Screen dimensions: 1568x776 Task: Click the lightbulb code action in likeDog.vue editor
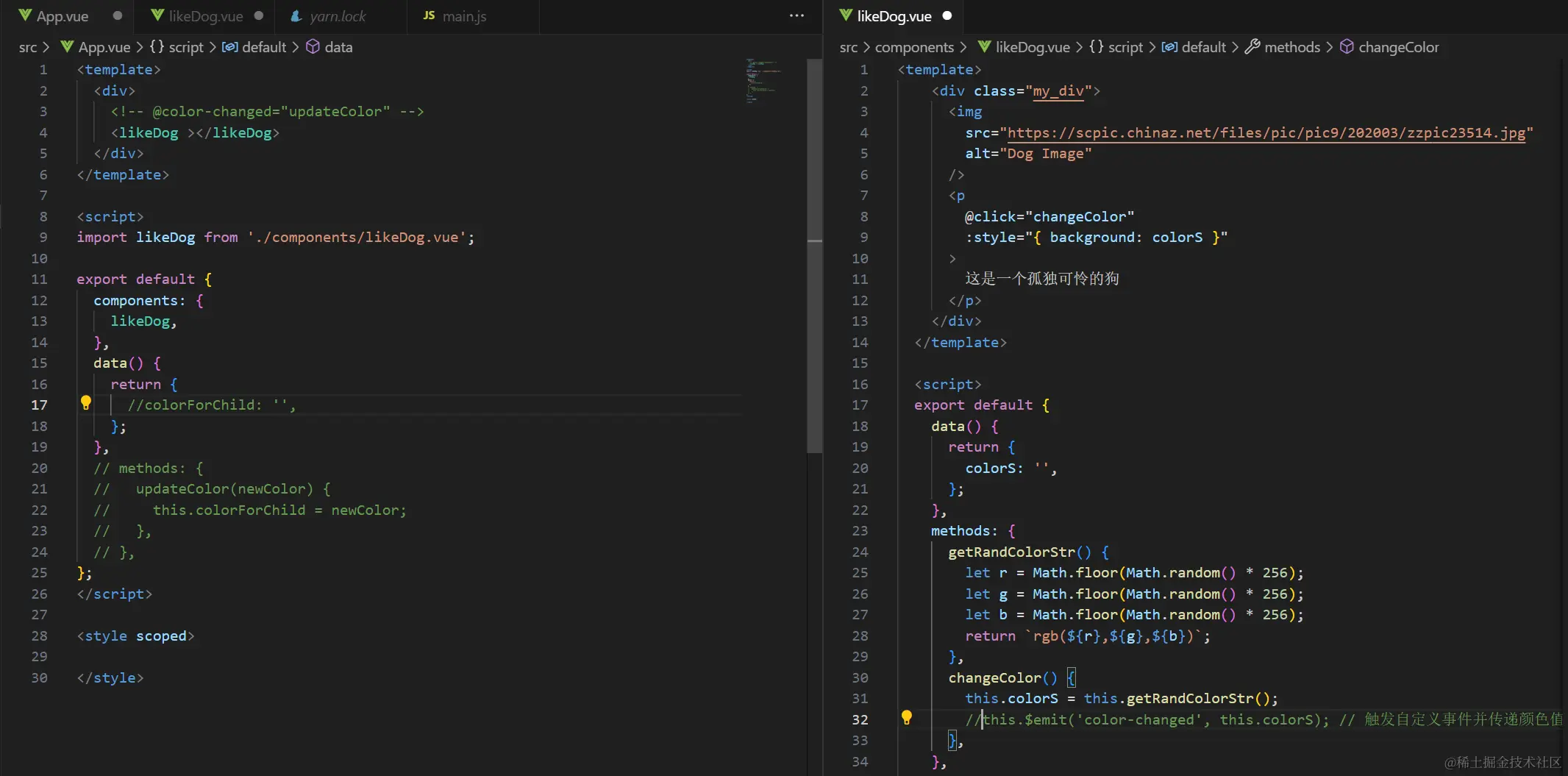[906, 717]
